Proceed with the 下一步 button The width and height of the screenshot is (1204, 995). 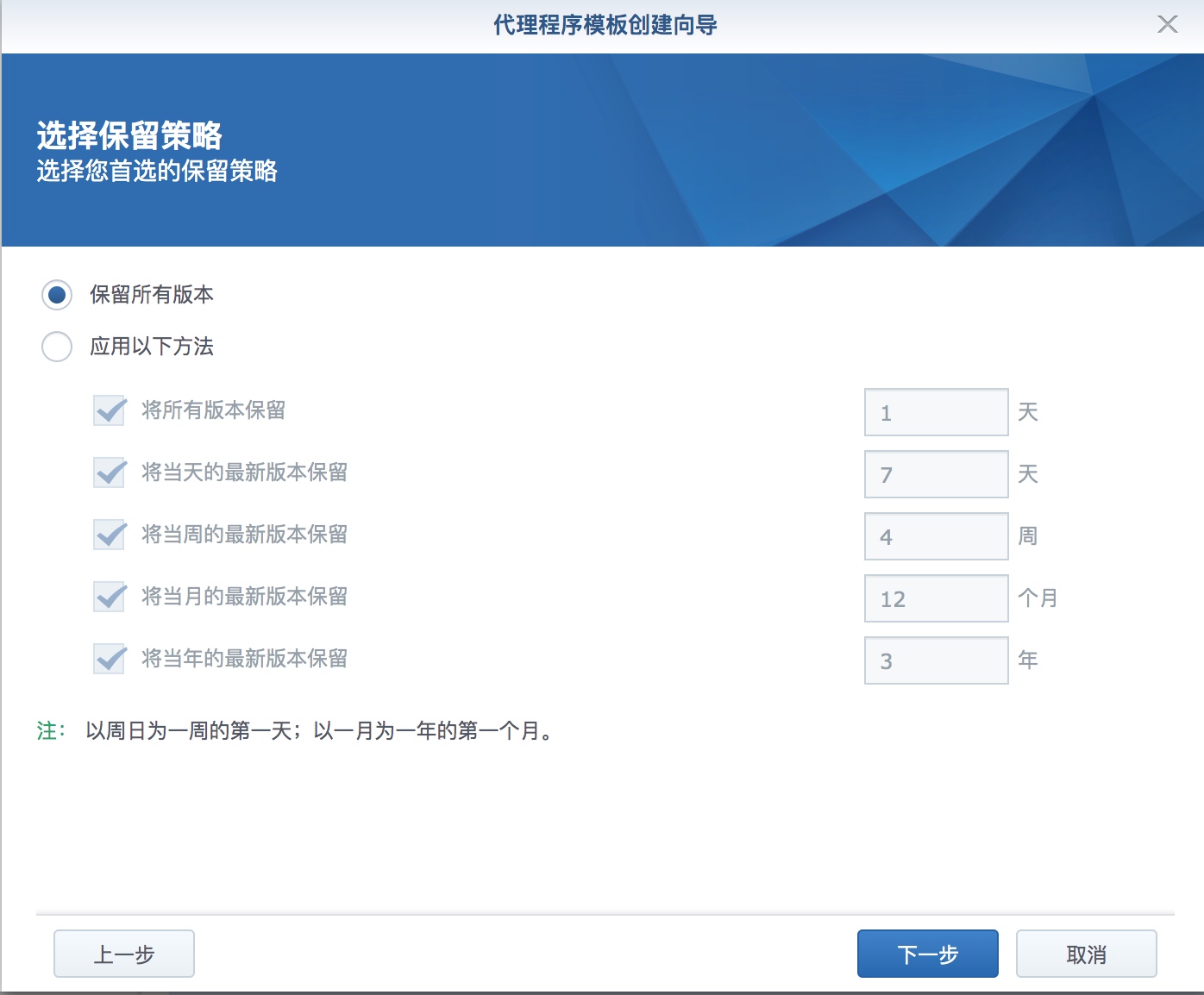pyautogui.click(x=928, y=954)
